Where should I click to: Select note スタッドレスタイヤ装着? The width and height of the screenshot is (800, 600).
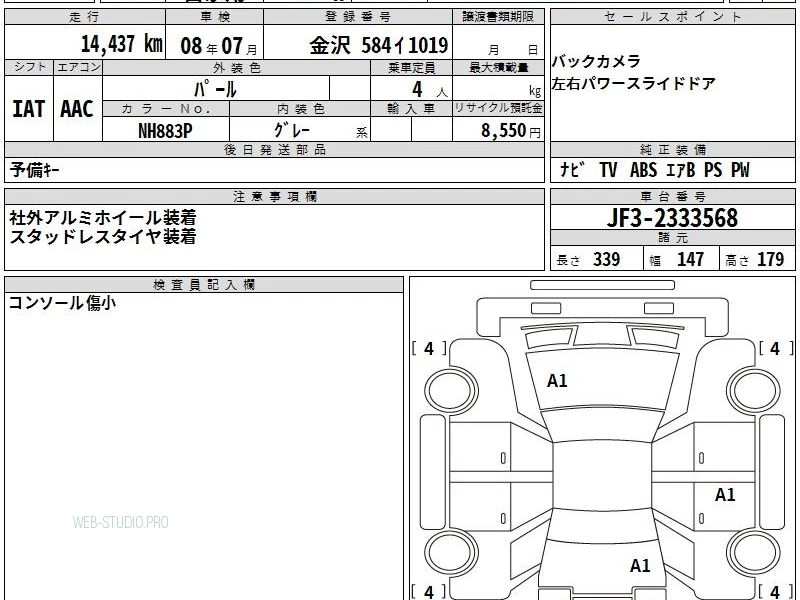click(x=103, y=237)
